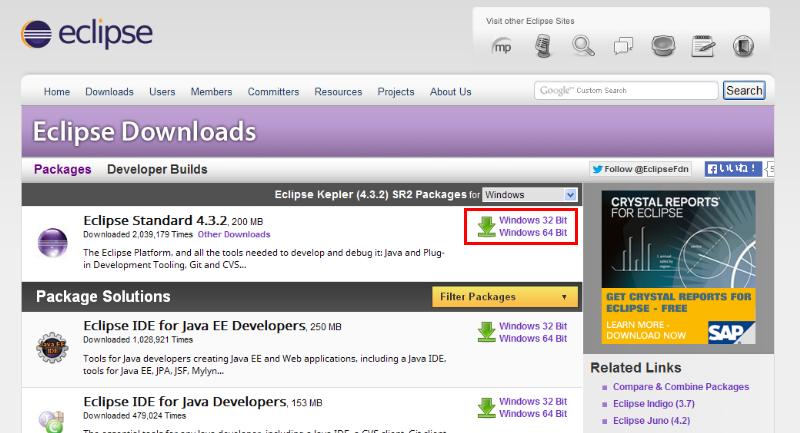Open the notepad with pencil icon
The image size is (800, 433).
click(x=703, y=46)
